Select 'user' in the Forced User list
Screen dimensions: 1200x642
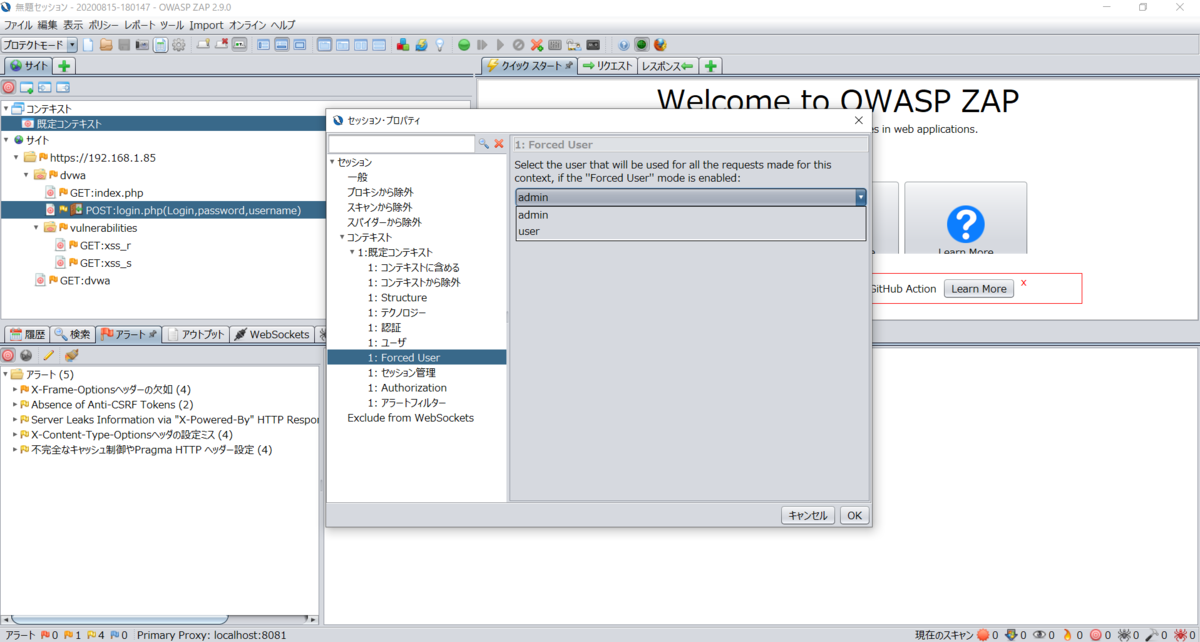pyautogui.click(x=690, y=231)
